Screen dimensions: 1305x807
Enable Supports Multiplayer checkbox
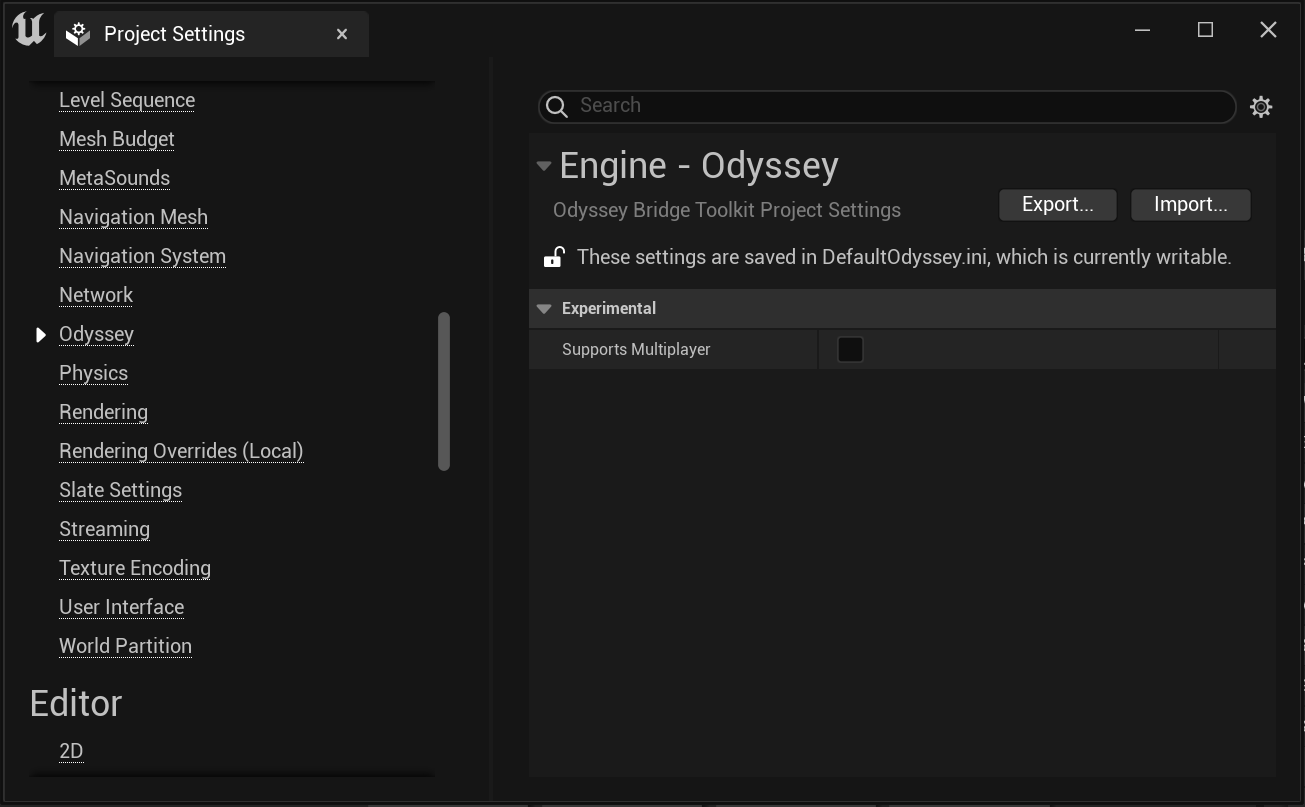(850, 349)
